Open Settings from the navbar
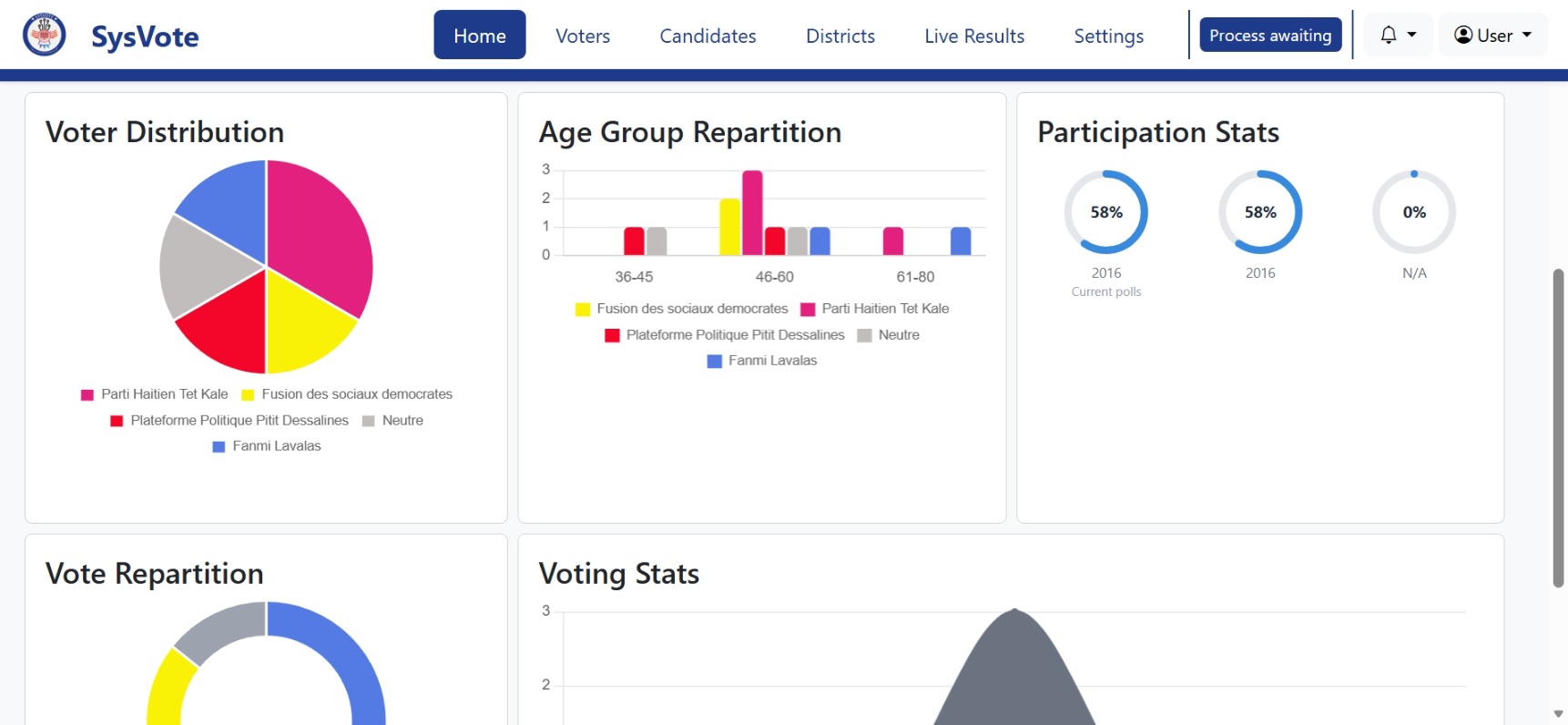The width and height of the screenshot is (1568, 725). pyautogui.click(x=1108, y=36)
